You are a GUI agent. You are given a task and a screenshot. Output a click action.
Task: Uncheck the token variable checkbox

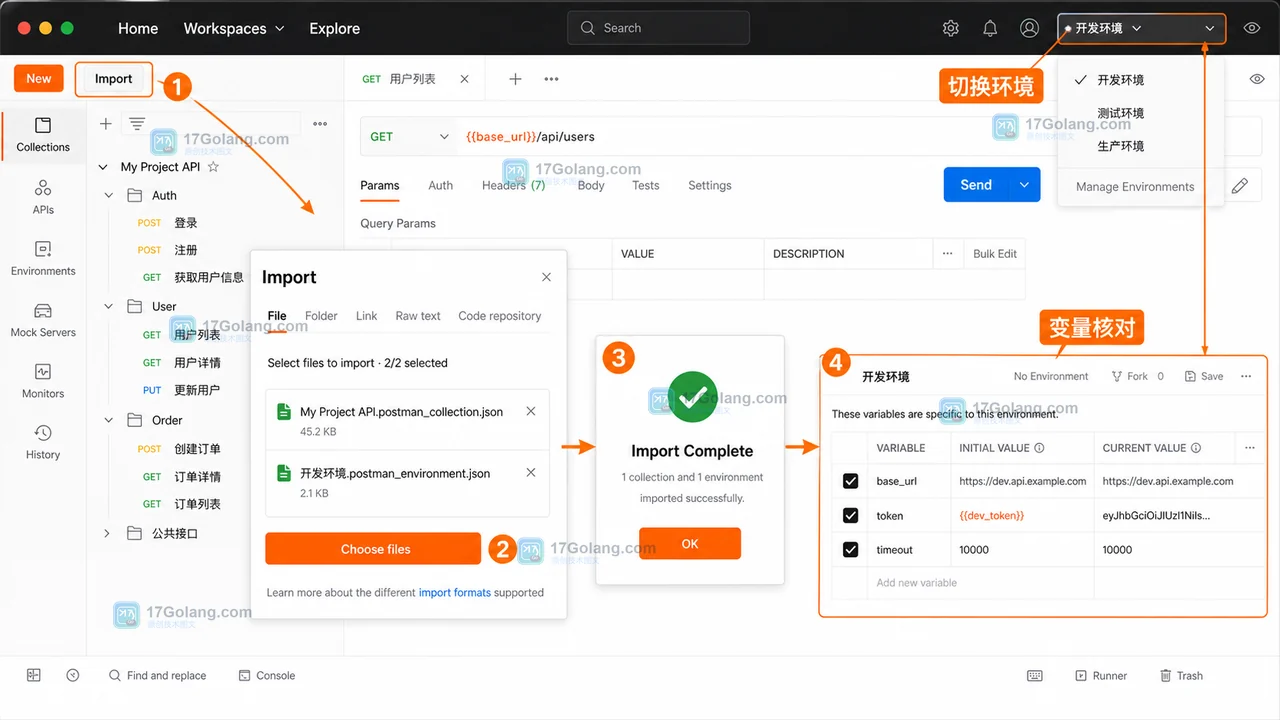point(851,516)
